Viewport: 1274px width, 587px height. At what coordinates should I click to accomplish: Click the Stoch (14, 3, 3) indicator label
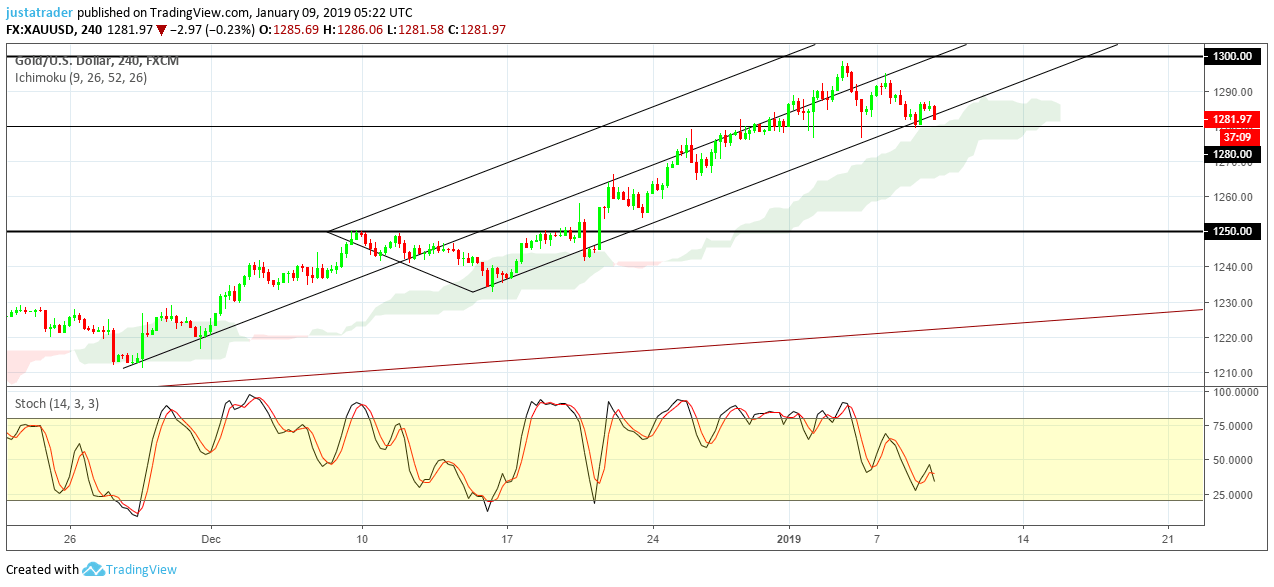[57, 403]
